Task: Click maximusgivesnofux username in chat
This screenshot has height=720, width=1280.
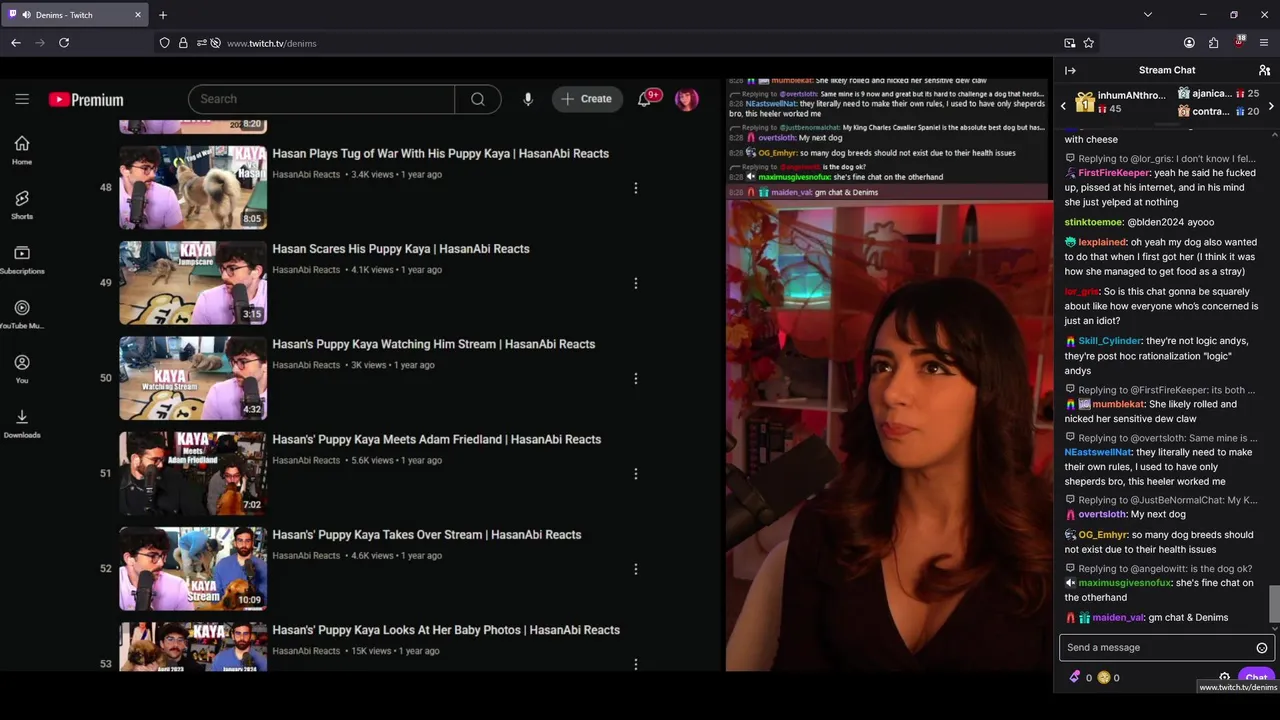Action: (1124, 583)
